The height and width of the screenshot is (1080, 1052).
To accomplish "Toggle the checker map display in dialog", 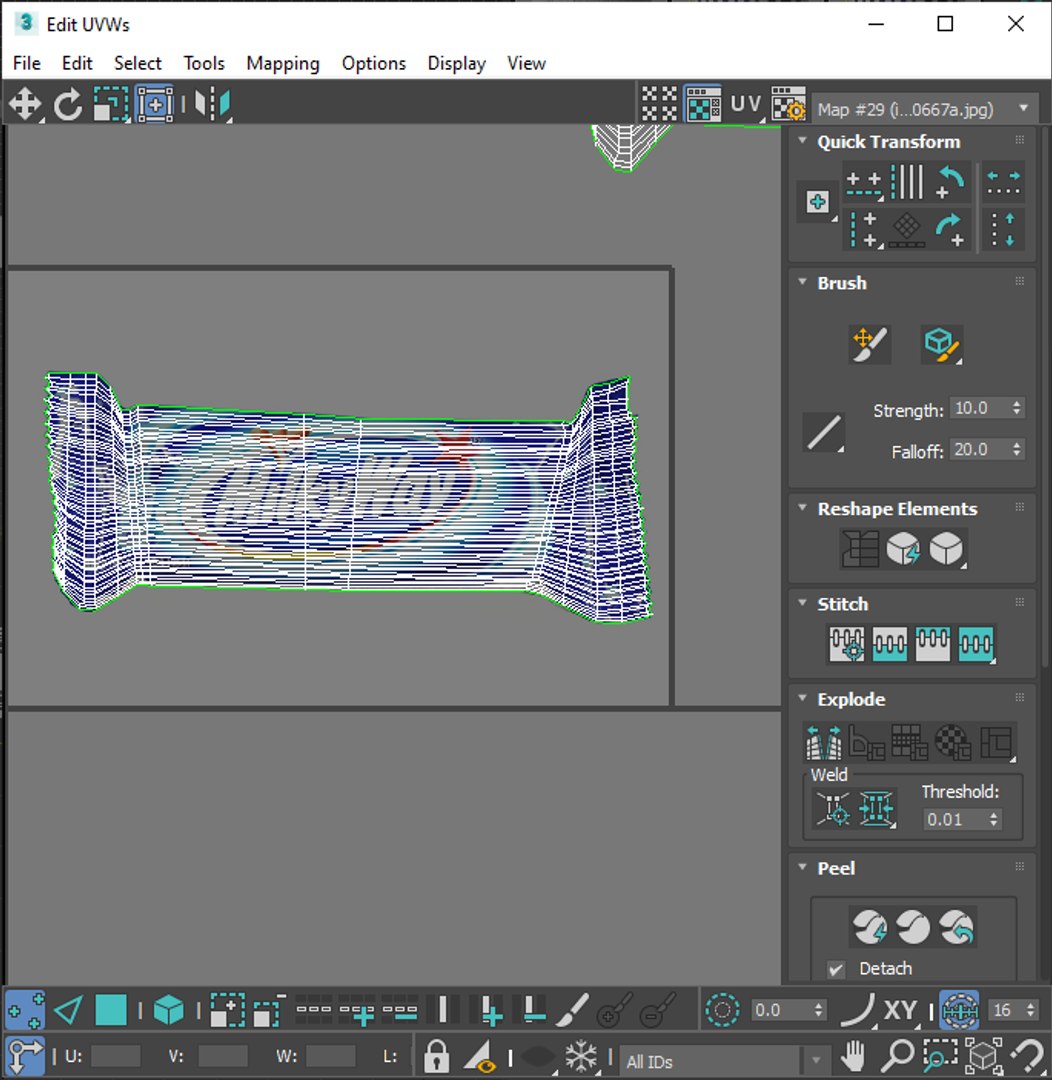I will click(703, 105).
